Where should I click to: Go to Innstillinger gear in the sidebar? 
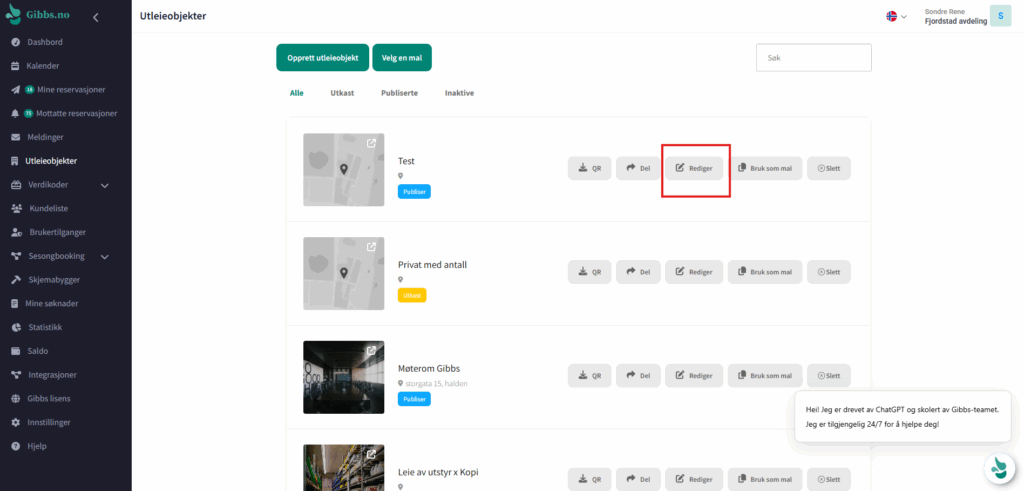click(x=47, y=422)
